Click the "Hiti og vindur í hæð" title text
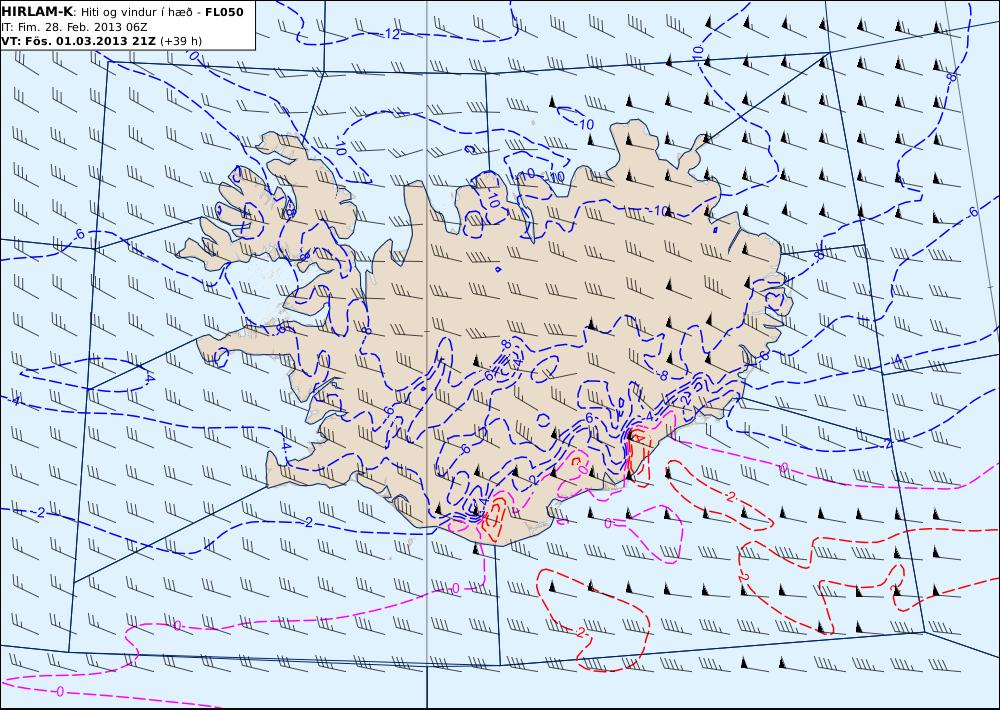Image resolution: width=1000 pixels, height=710 pixels. pyautogui.click(x=135, y=11)
